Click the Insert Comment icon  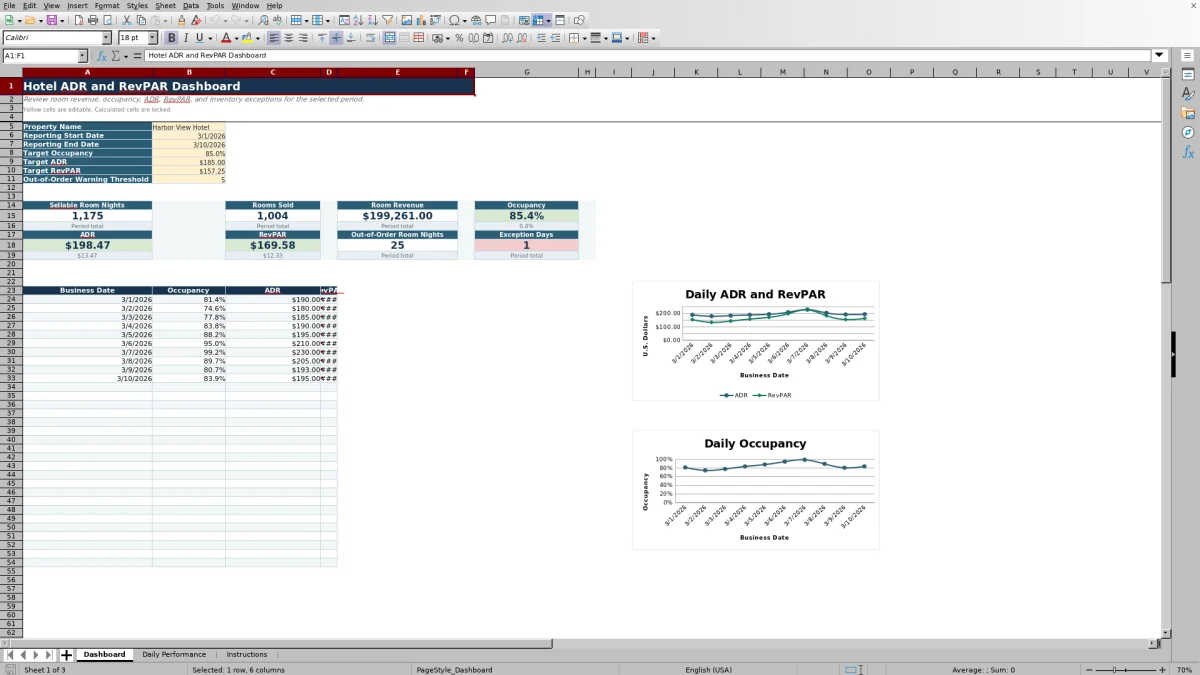(x=491, y=20)
